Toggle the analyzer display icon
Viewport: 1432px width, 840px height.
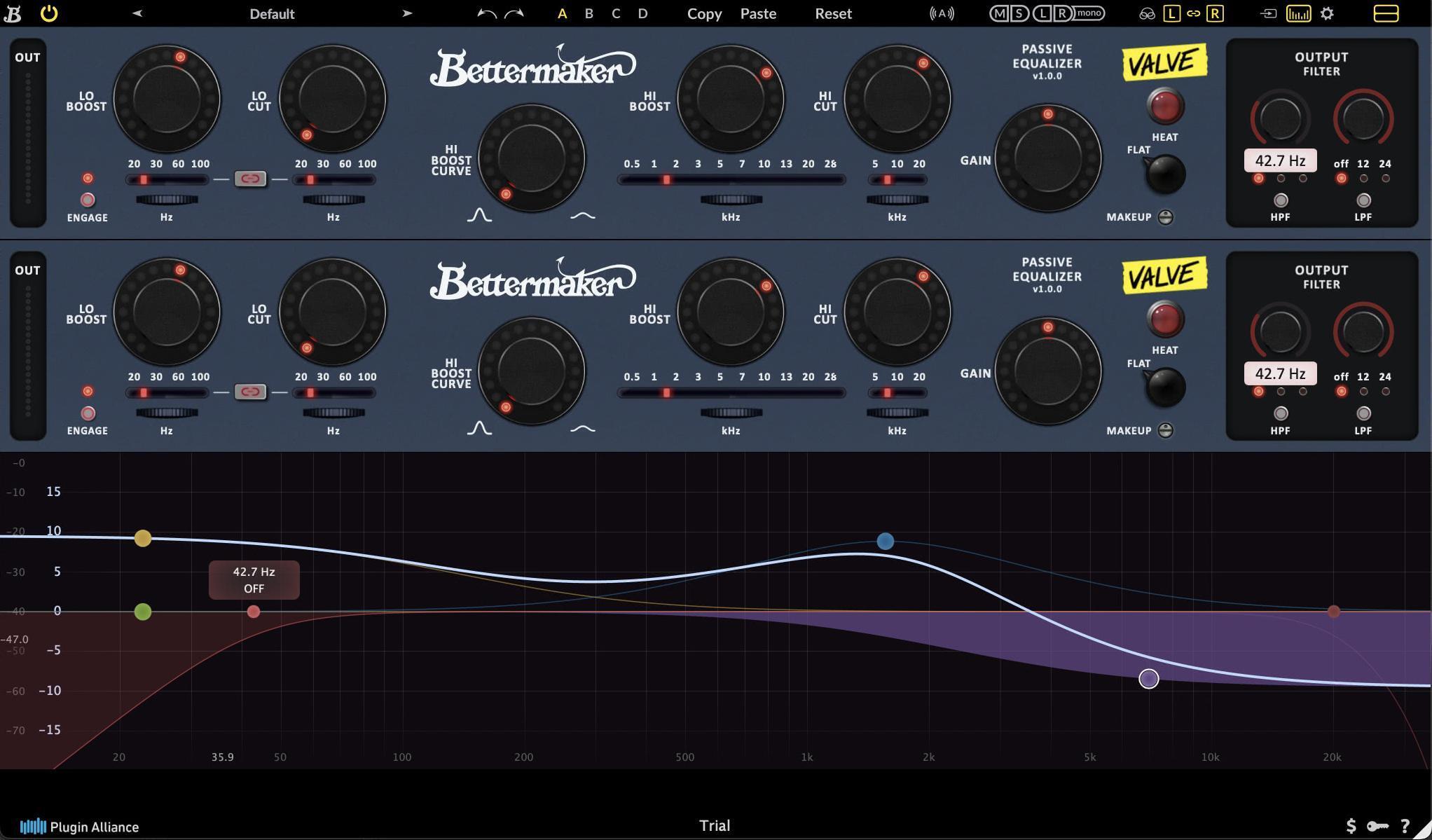click(1298, 13)
